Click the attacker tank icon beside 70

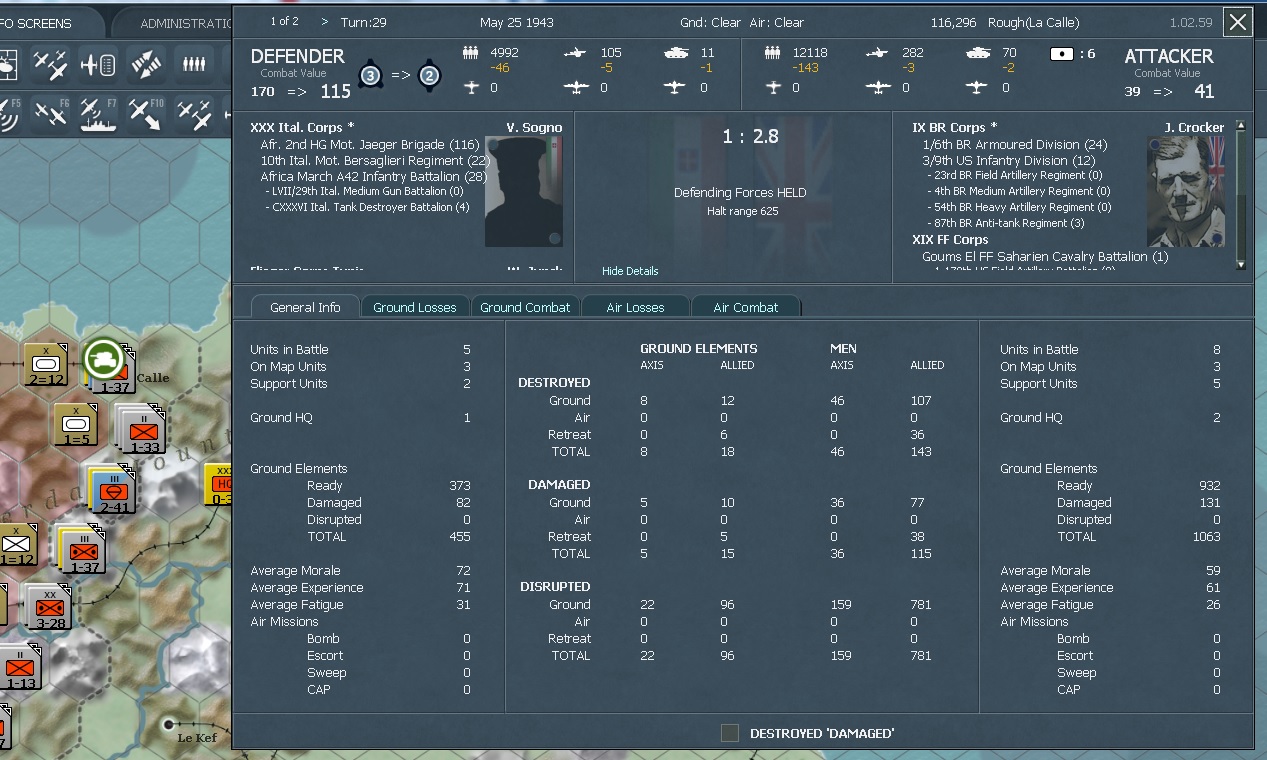(978, 53)
